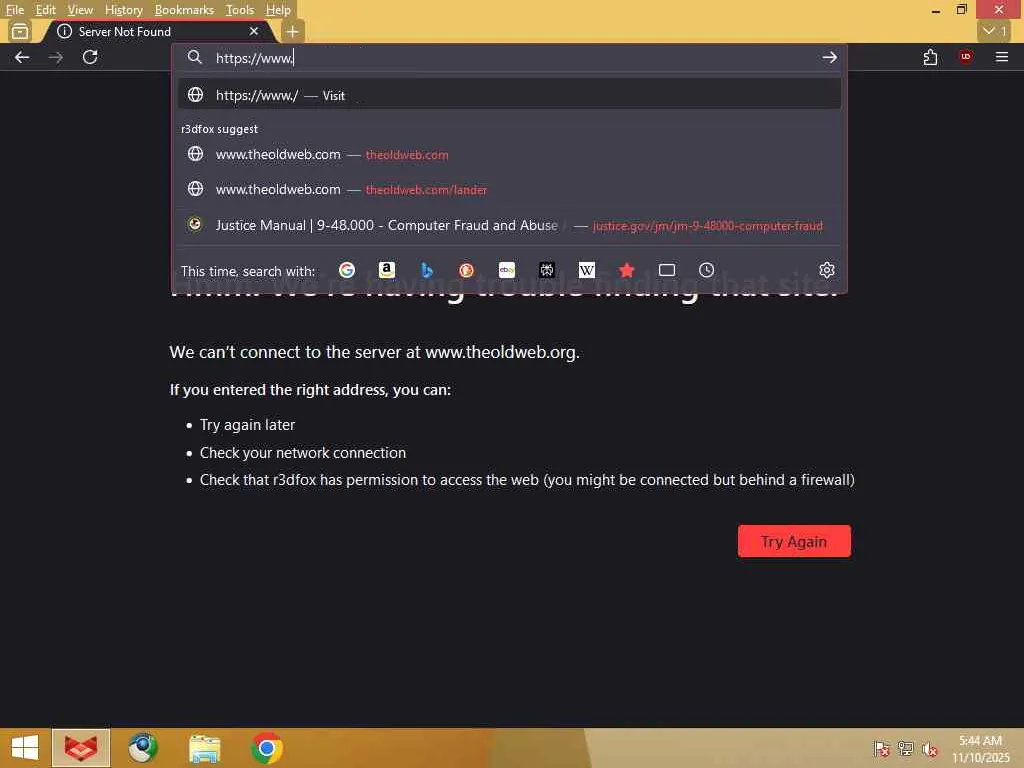
Task: Open the Help menu
Action: tap(278, 10)
